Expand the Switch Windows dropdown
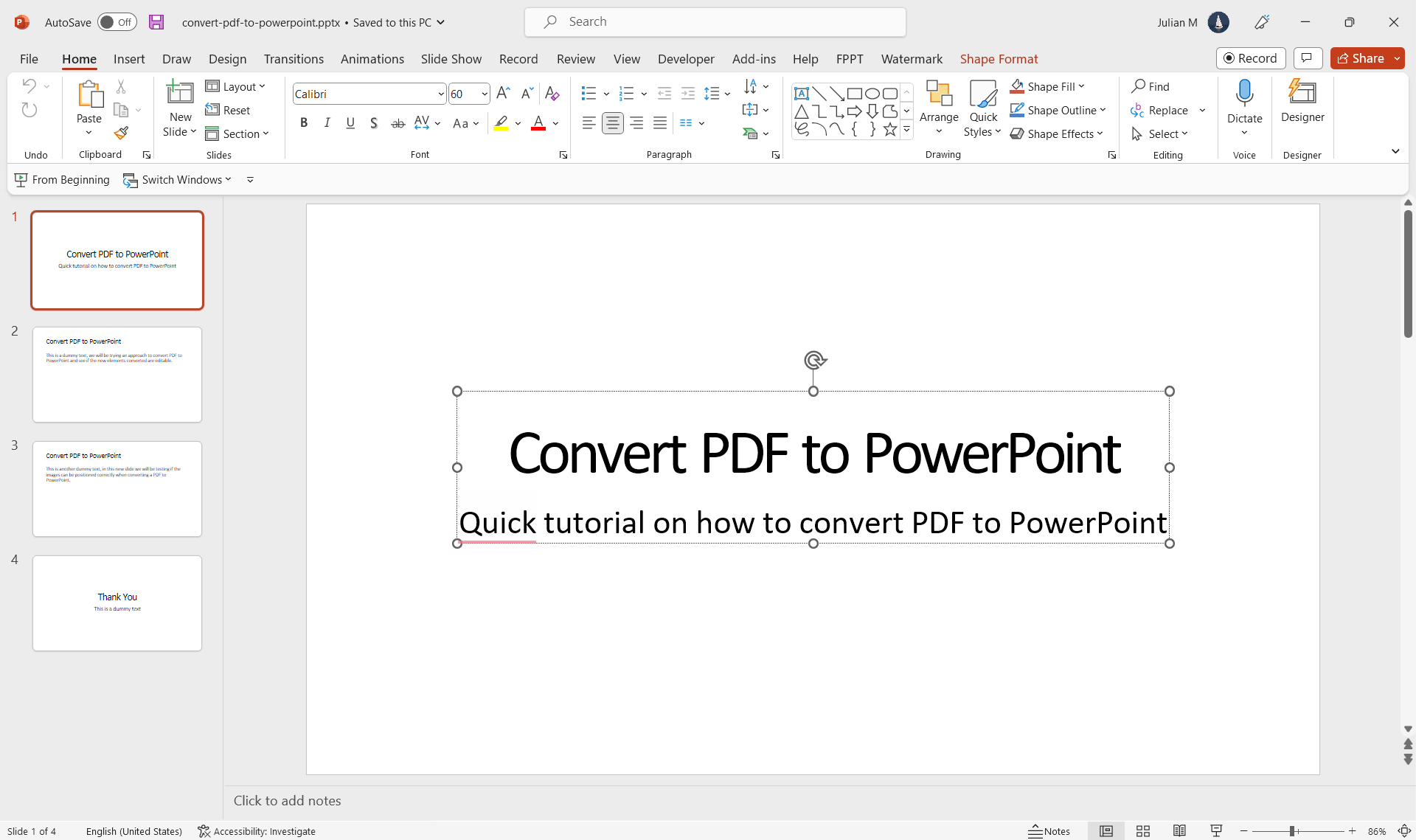Image resolution: width=1416 pixels, height=840 pixels. tap(227, 179)
